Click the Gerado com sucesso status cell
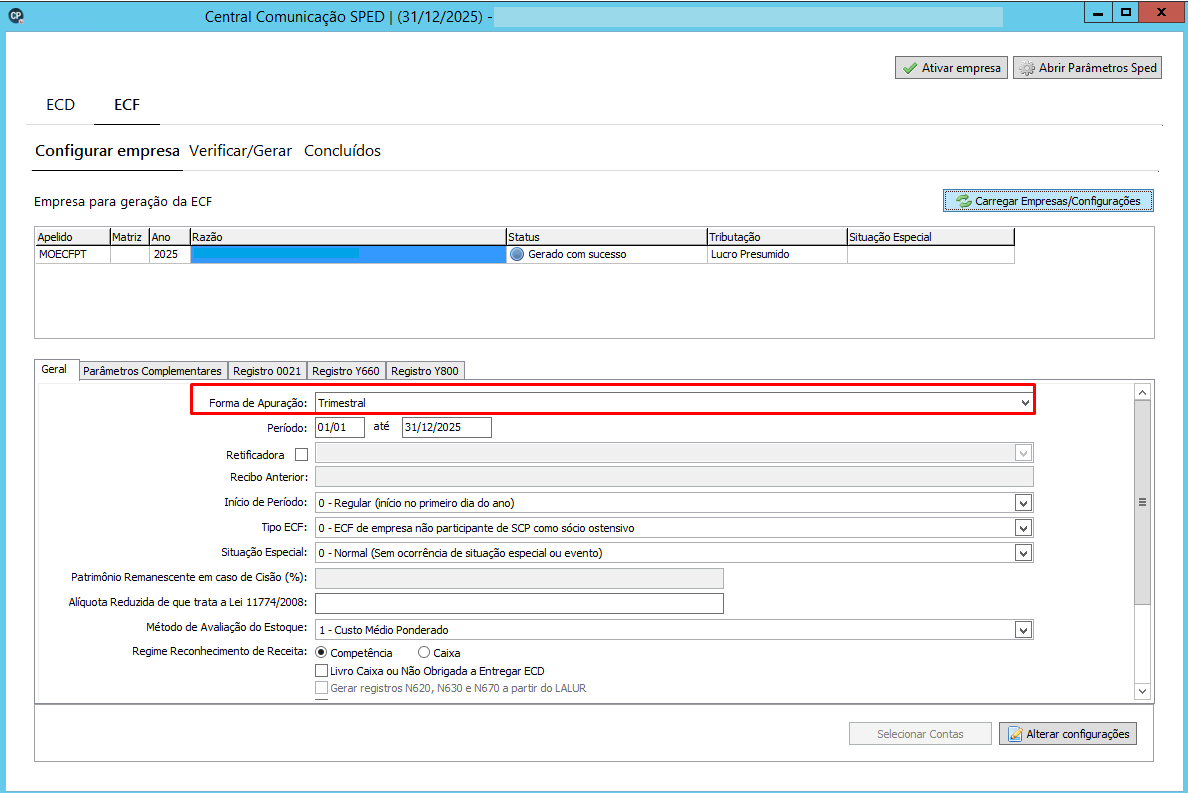 point(606,254)
